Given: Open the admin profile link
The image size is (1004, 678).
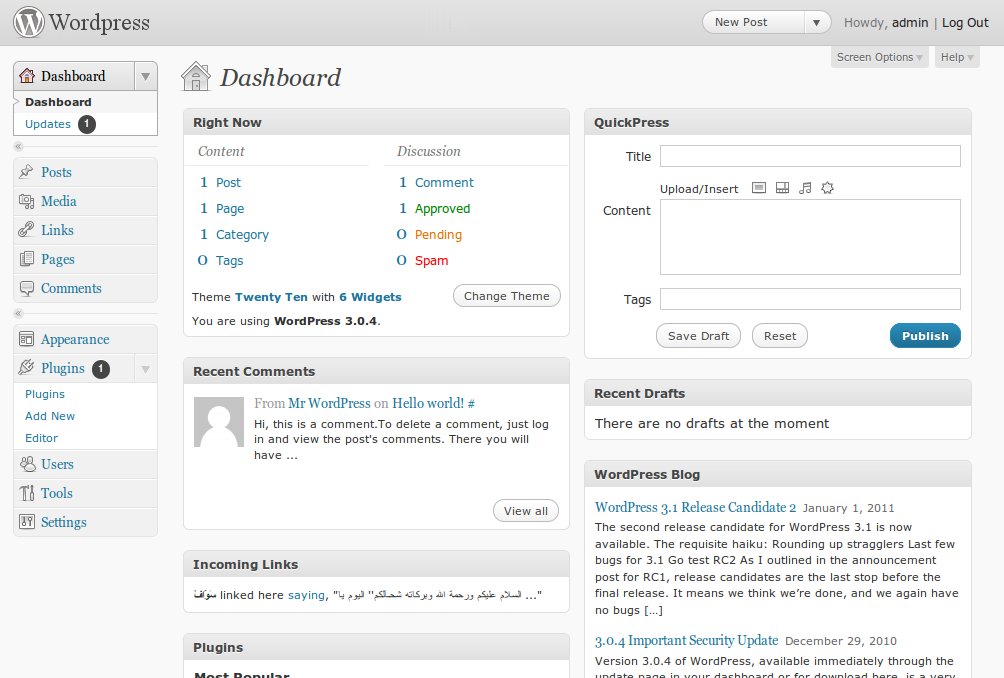Looking at the screenshot, I should click(910, 22).
